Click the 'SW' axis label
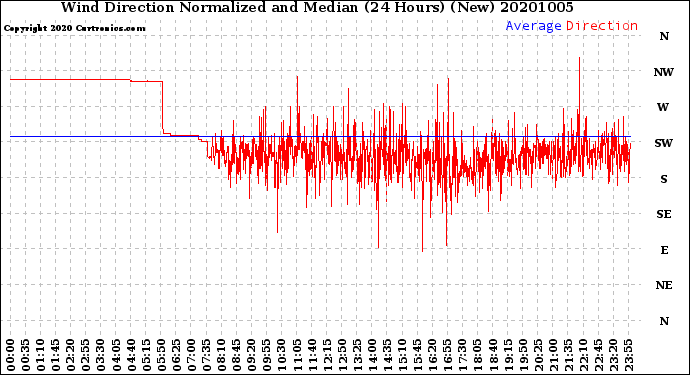The image size is (690, 375). [x=664, y=143]
